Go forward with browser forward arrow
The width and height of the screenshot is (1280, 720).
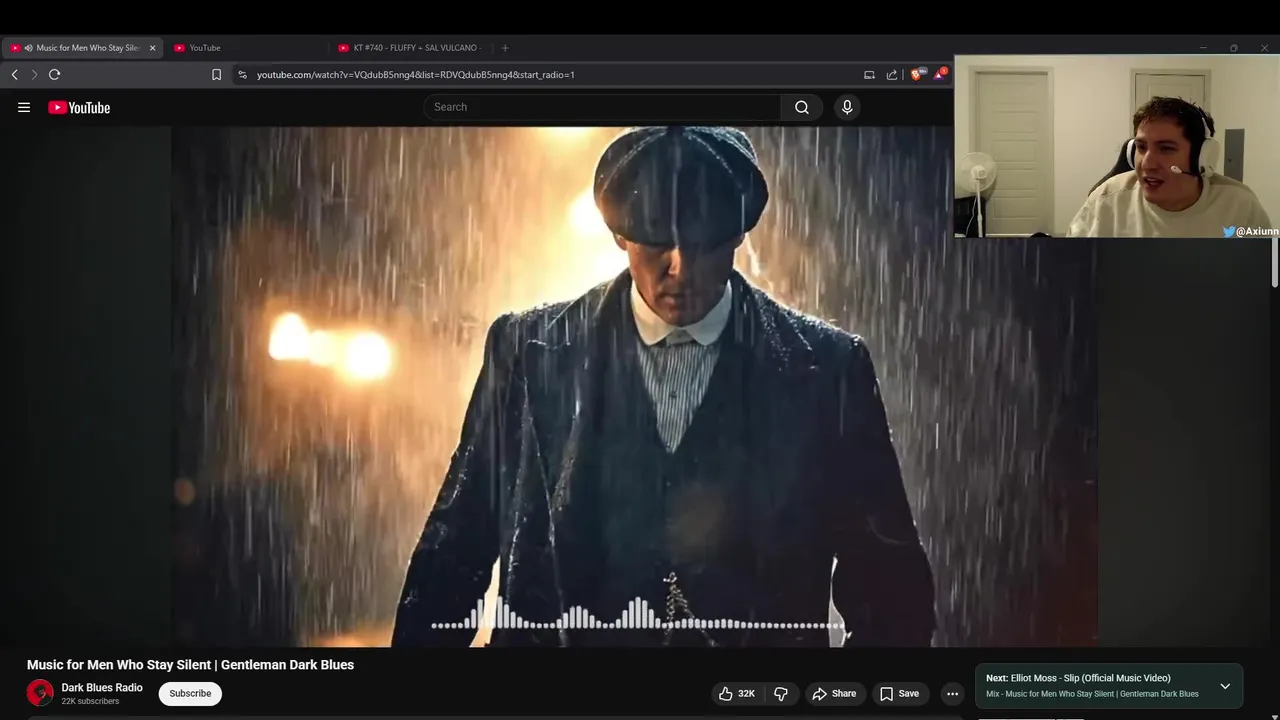(34, 74)
